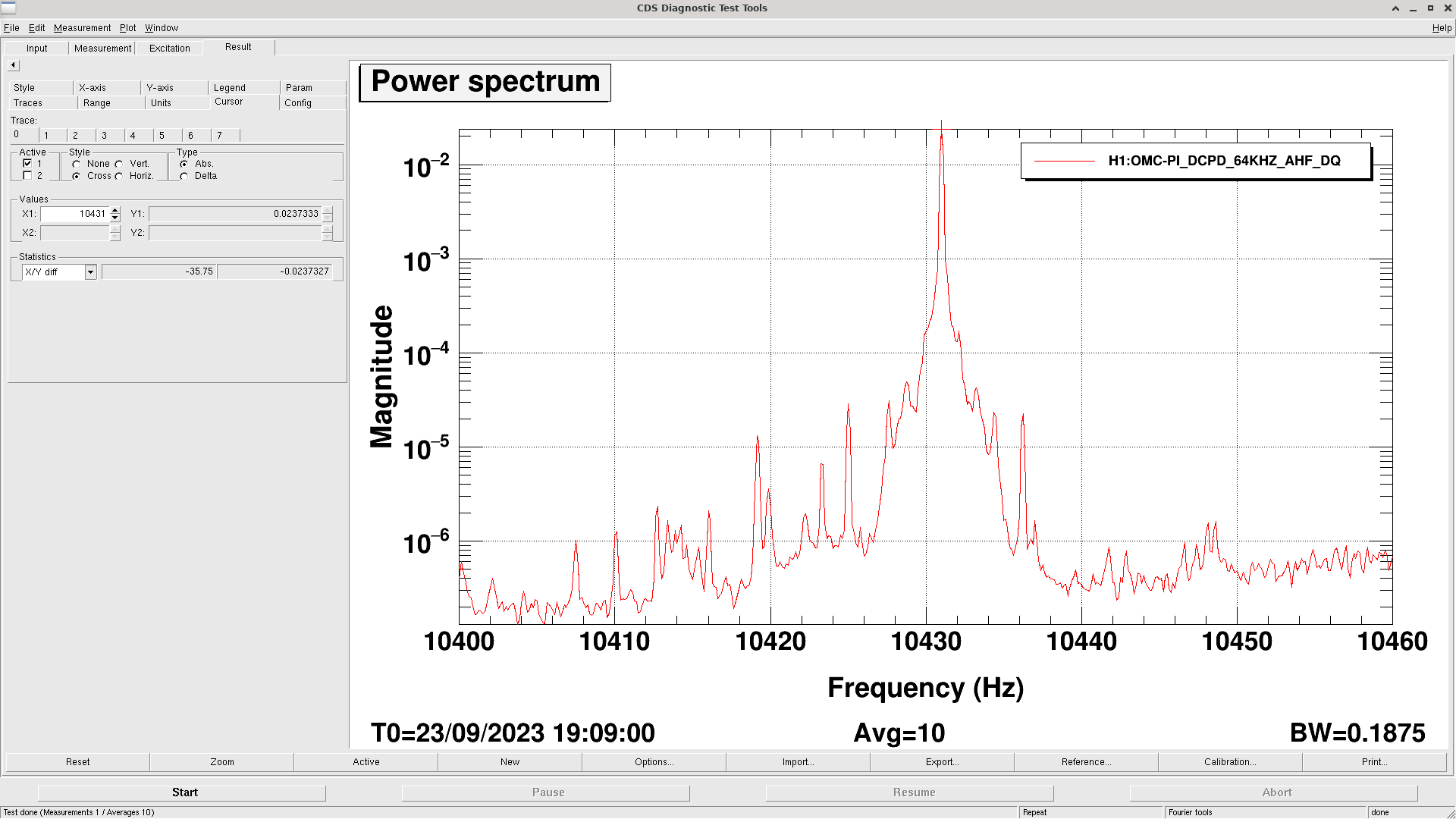Open the window menu icon in title bar

(x=8, y=8)
